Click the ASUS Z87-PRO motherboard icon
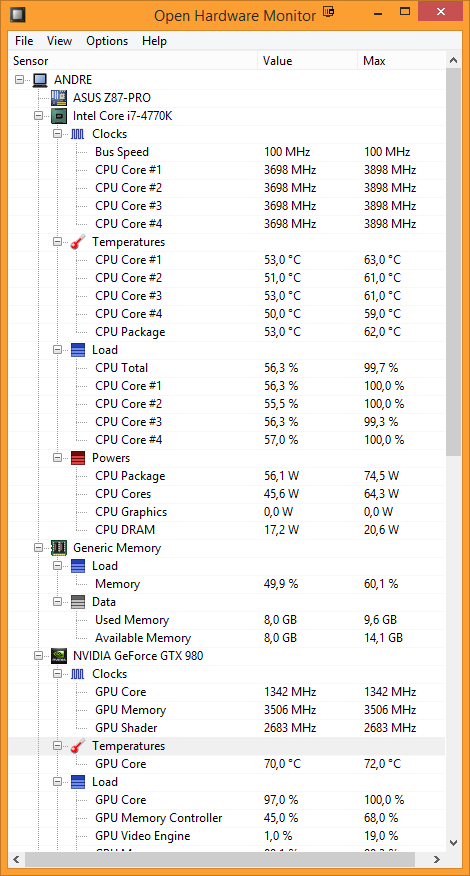 point(59,98)
